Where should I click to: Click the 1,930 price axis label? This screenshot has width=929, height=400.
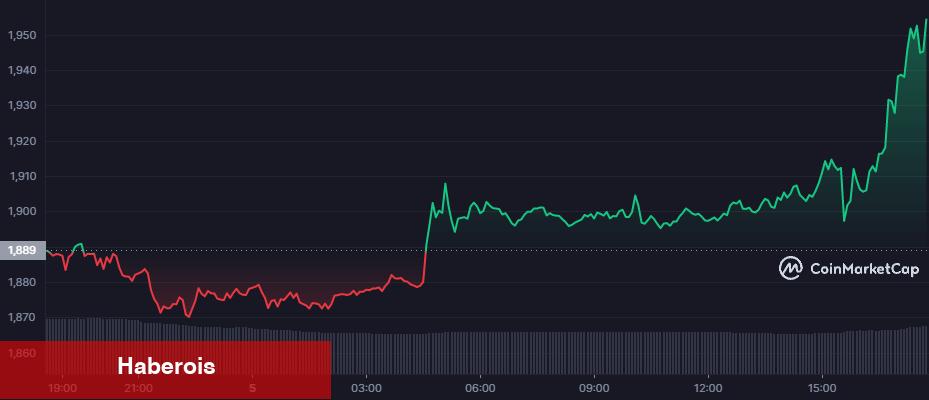[x=23, y=106]
